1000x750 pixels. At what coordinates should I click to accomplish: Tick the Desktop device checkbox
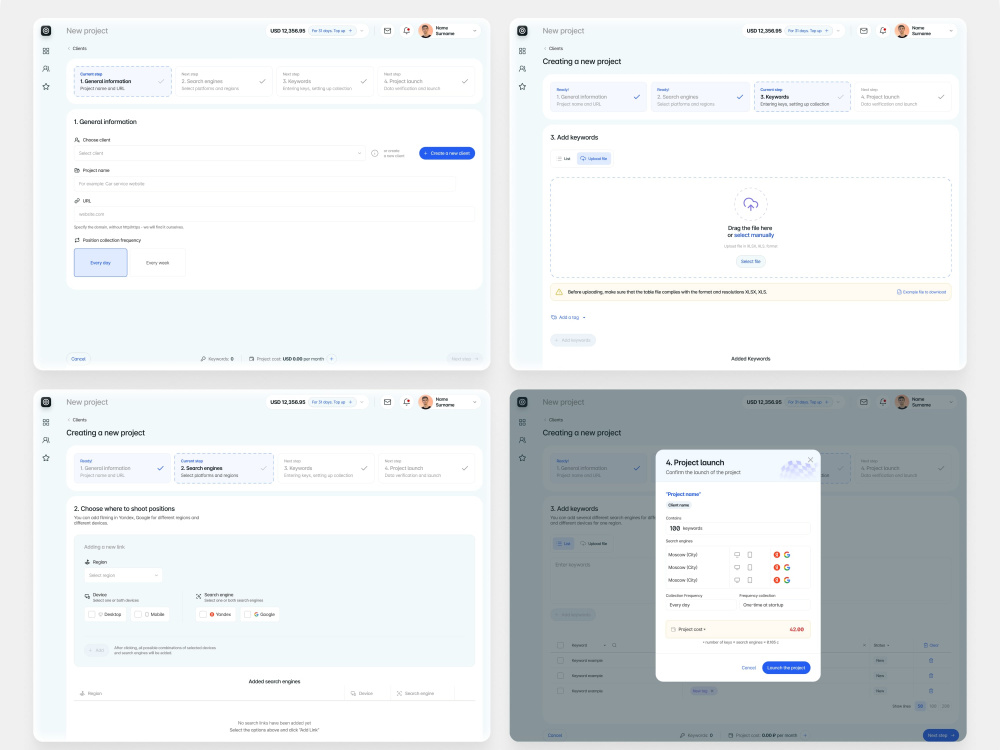point(91,614)
